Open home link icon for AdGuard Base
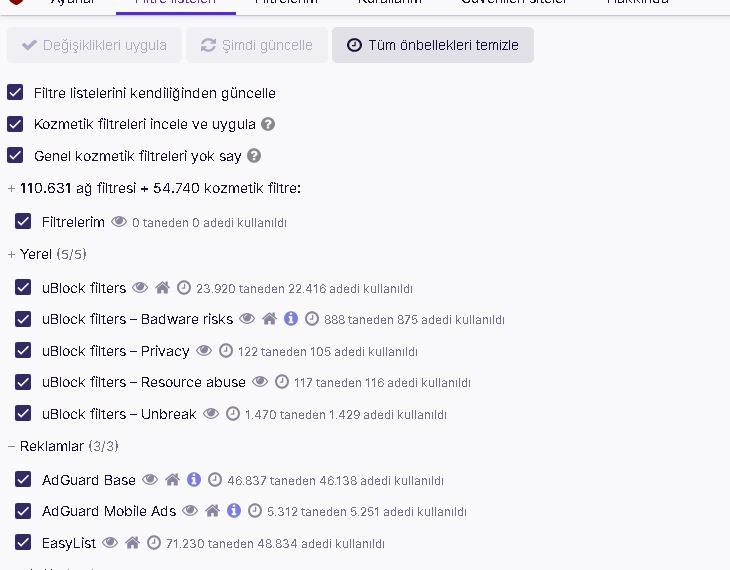Viewport: 730px width, 570px height. pyautogui.click(x=172, y=480)
